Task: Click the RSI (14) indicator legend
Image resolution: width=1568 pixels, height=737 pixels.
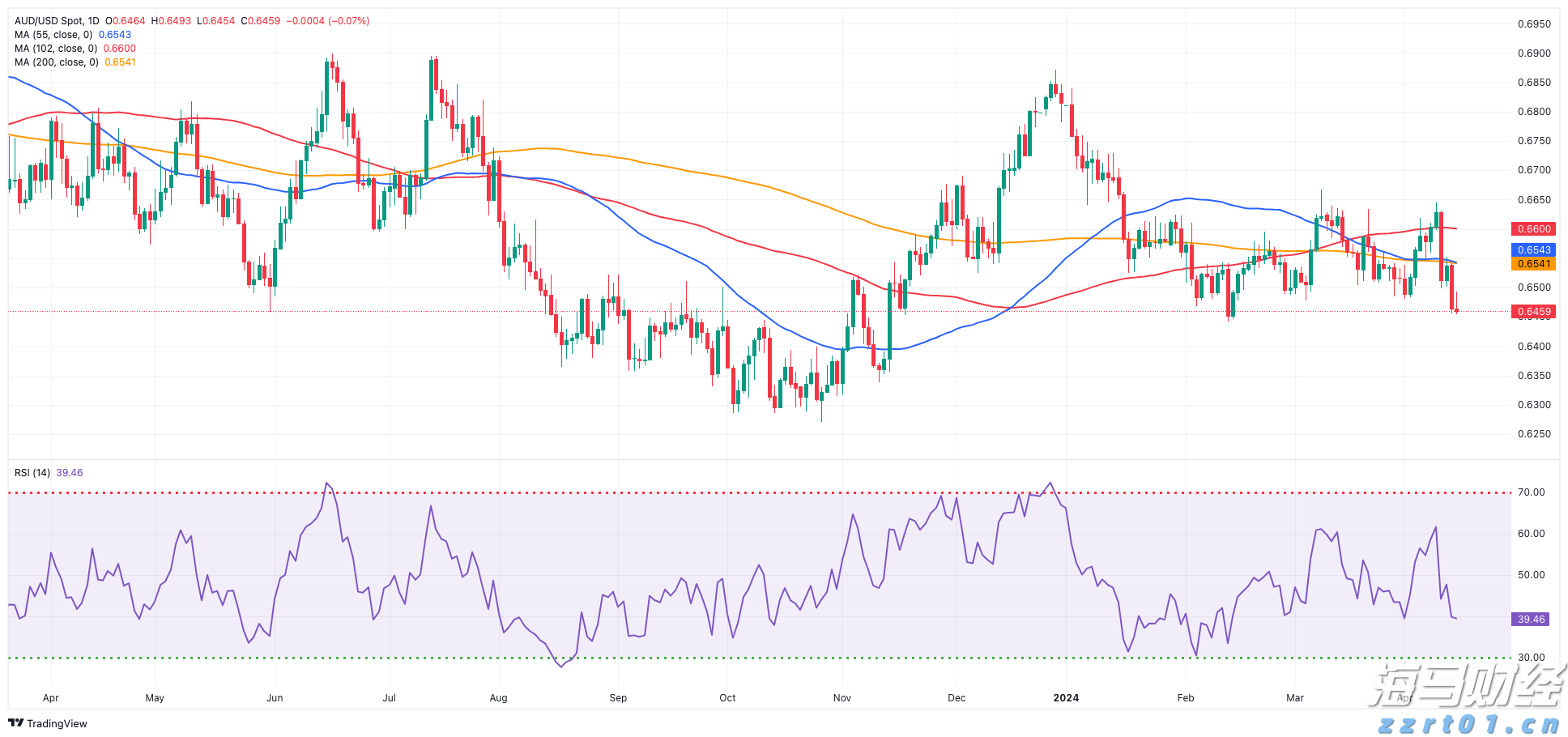Action: pos(32,473)
